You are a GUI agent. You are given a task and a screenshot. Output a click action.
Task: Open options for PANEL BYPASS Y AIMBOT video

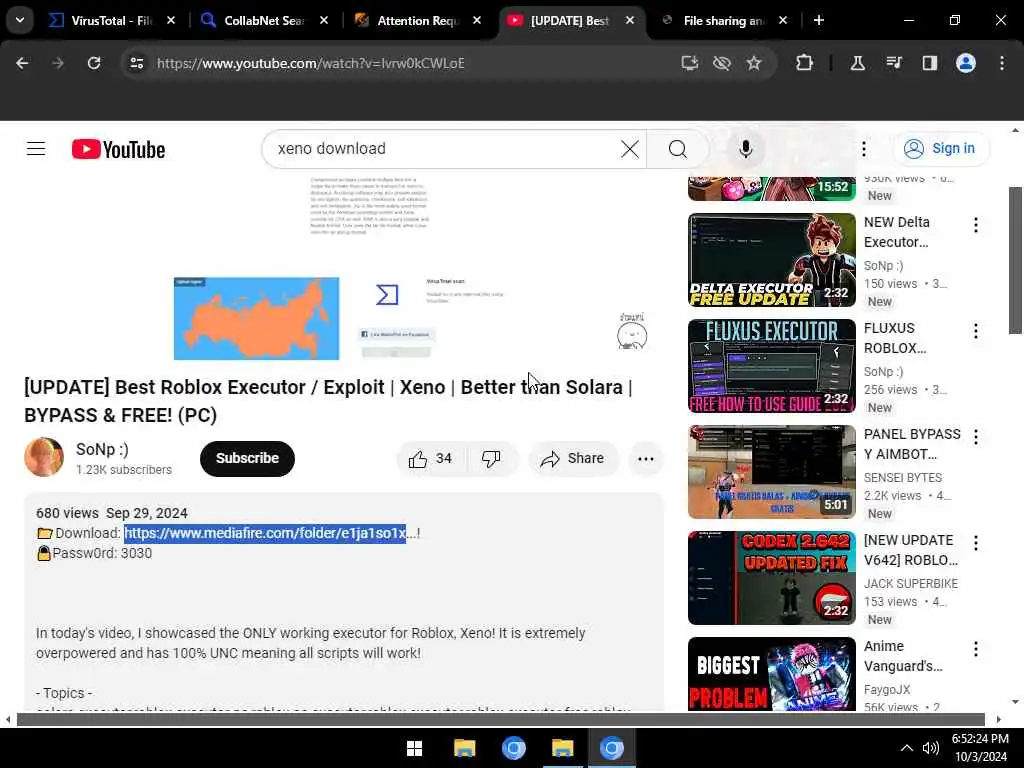(976, 436)
